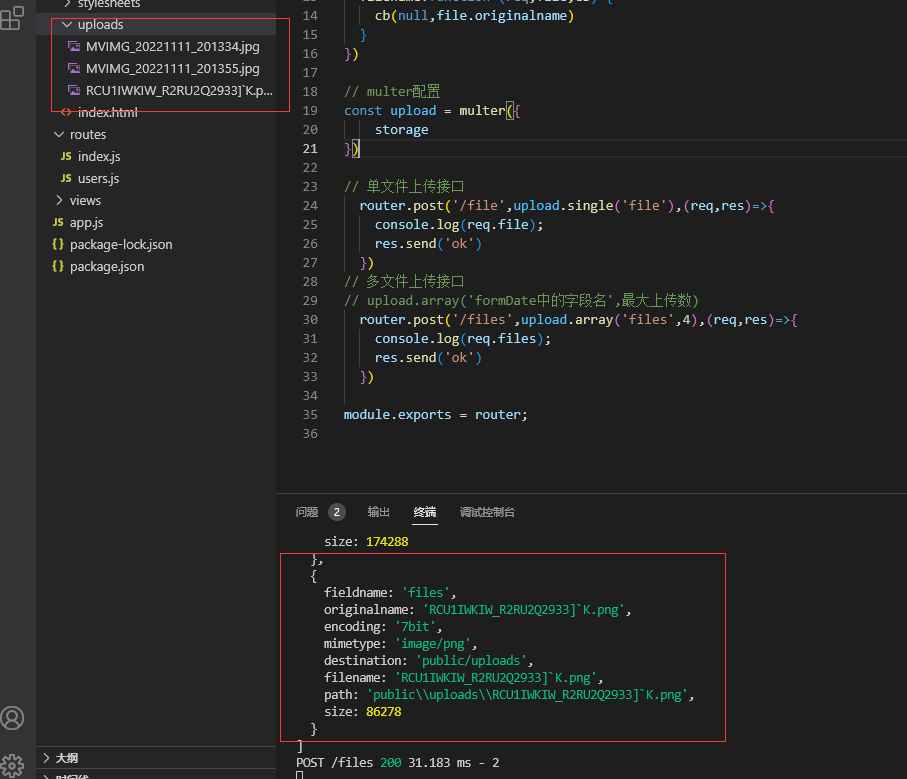Click the fieldname 'files' terminal value
Image resolution: width=907 pixels, height=779 pixels.
click(x=426, y=593)
